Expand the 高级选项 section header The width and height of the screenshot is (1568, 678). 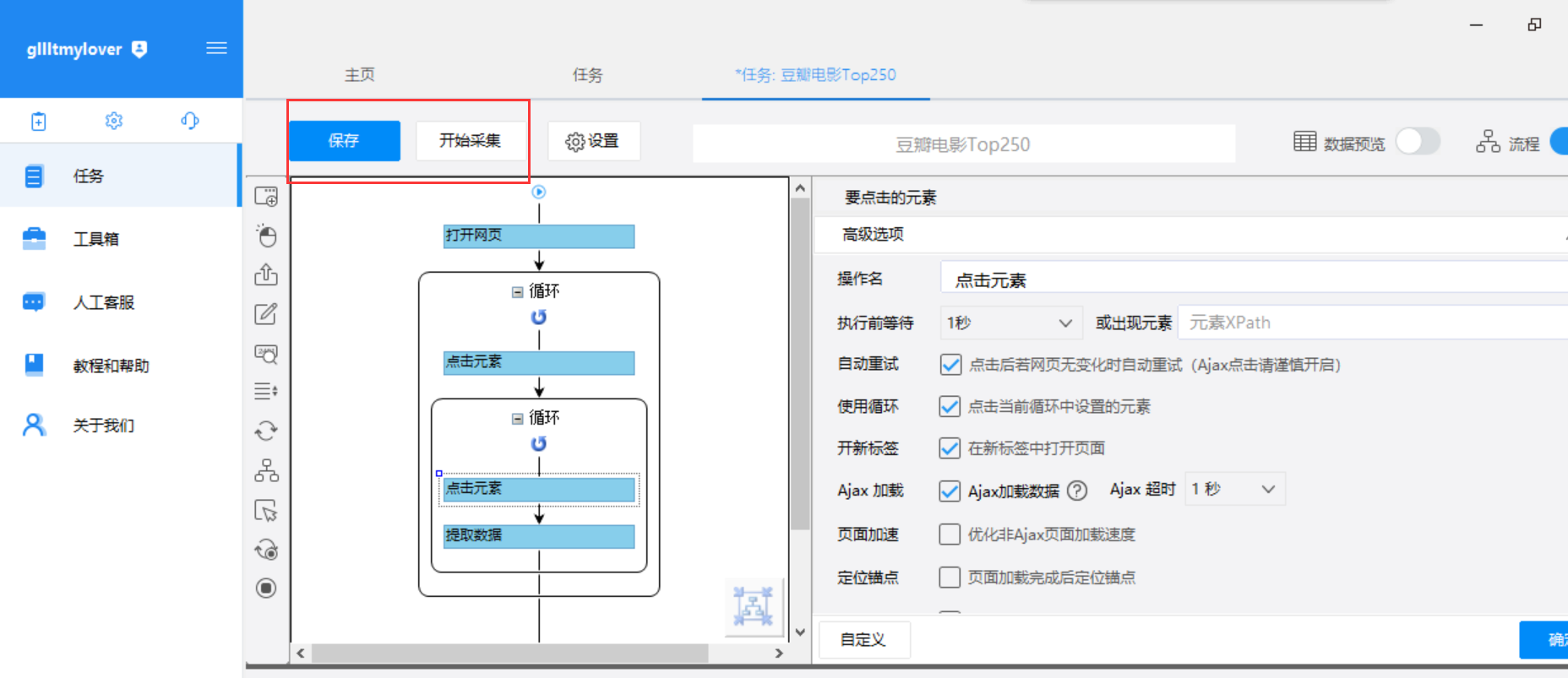pos(1191,235)
